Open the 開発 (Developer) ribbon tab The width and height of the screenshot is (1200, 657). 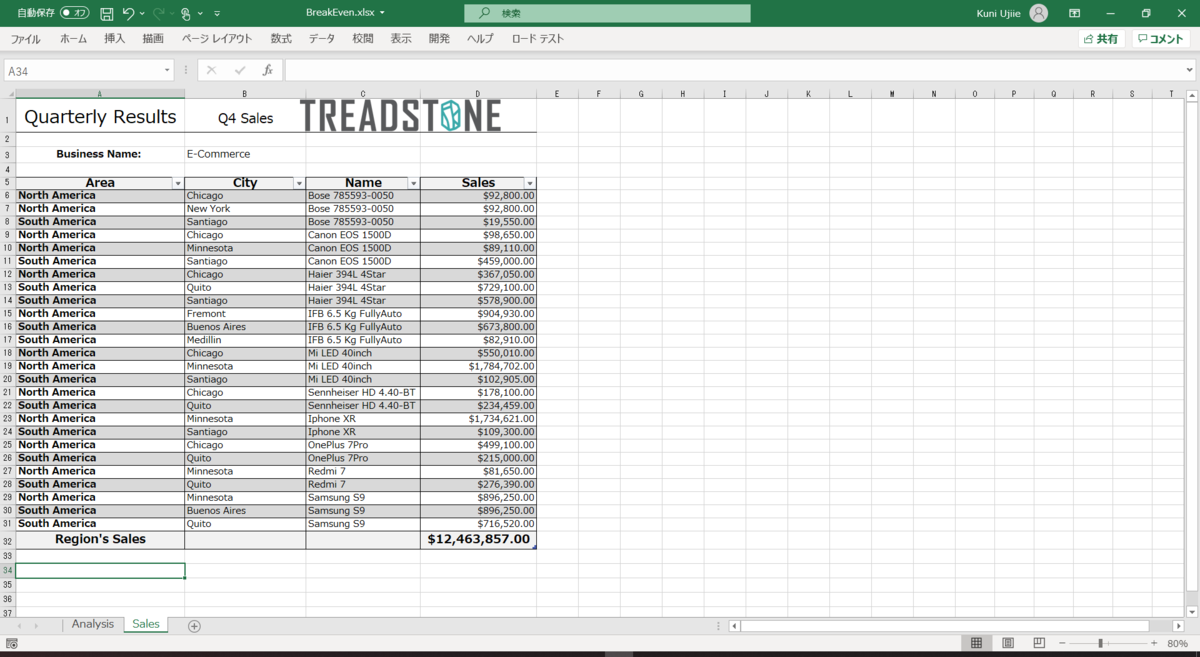pyautogui.click(x=439, y=39)
